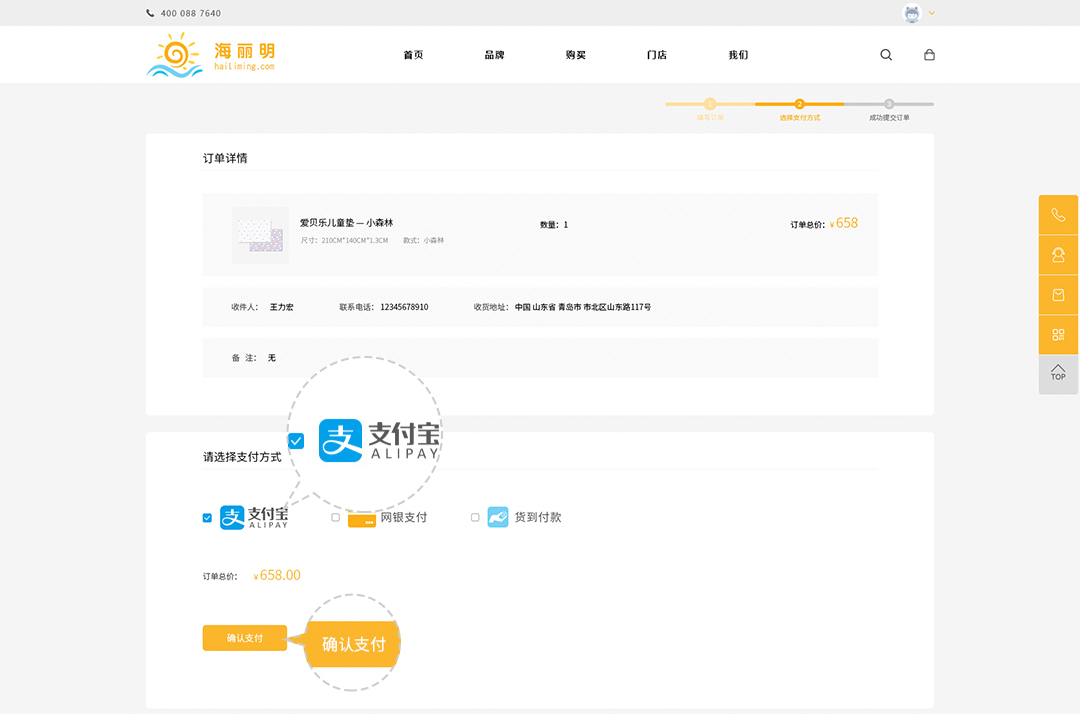This screenshot has width=1080, height=714.
Task: Open the 门店 nav item
Action: 657,54
